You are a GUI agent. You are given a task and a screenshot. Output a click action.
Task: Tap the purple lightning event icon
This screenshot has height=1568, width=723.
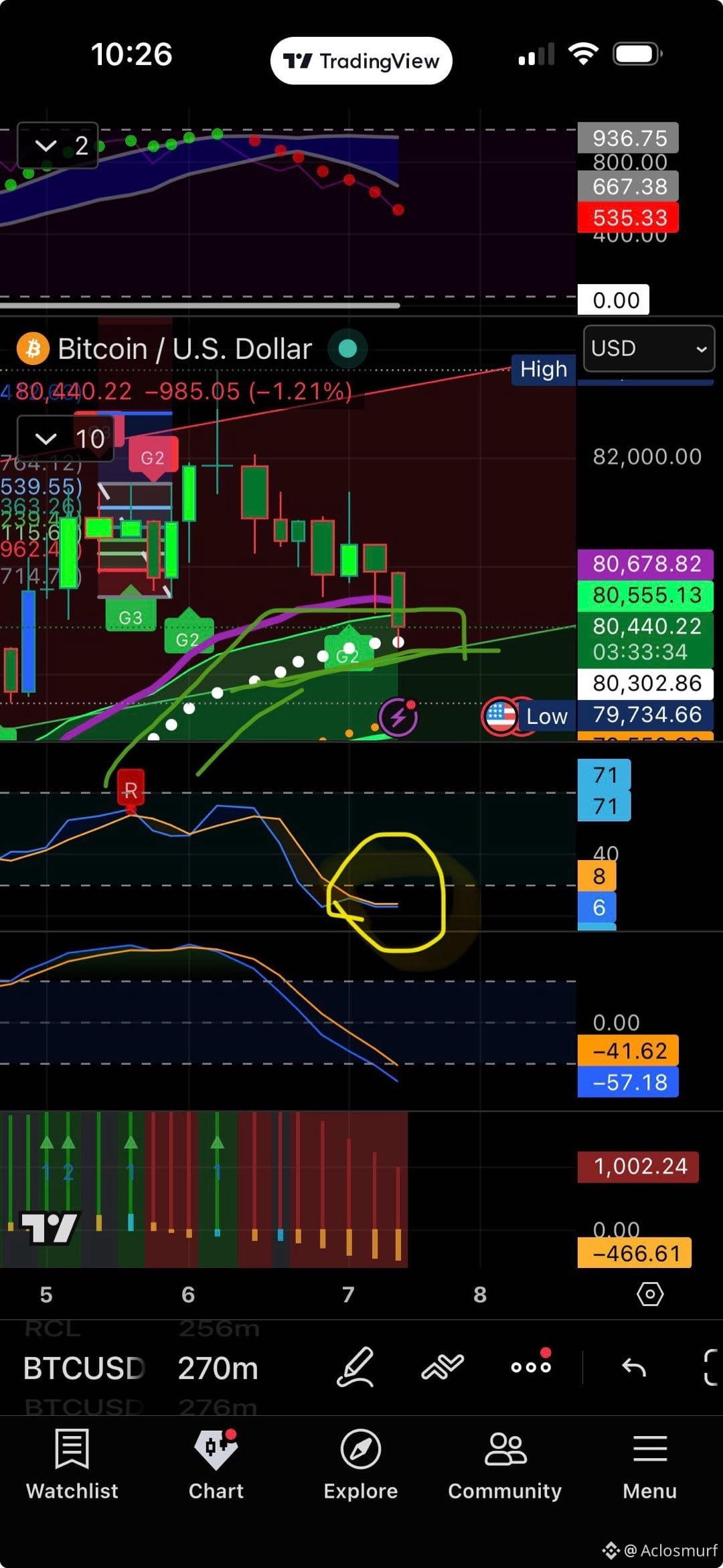click(398, 717)
